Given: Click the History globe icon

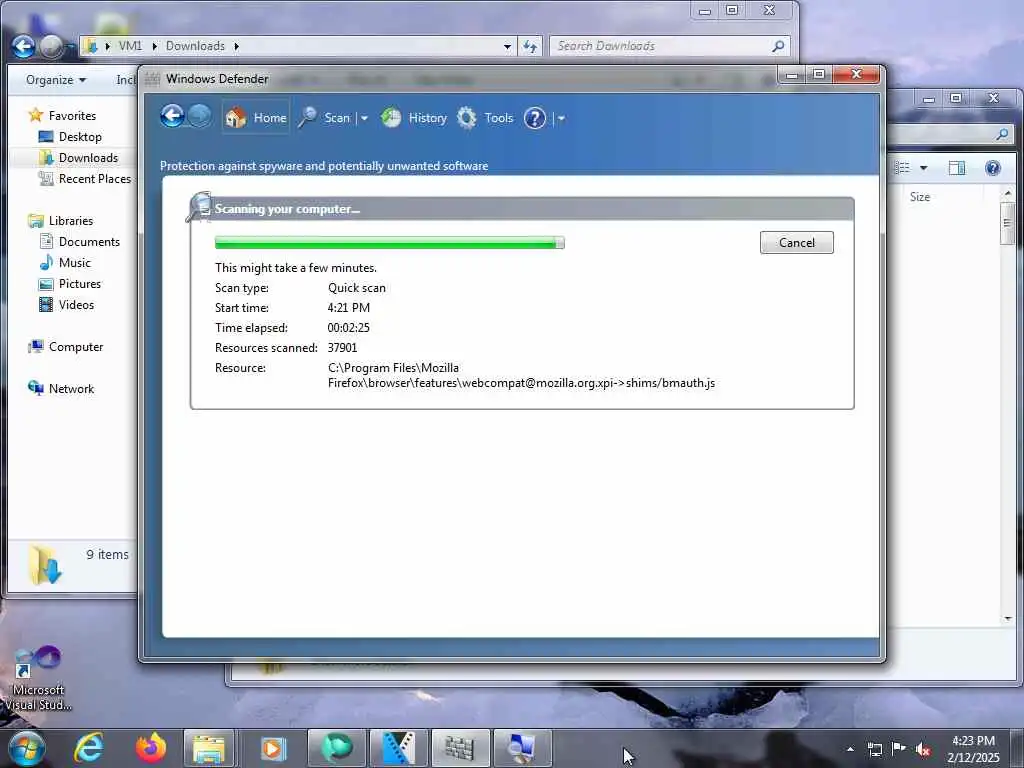Looking at the screenshot, I should coord(391,118).
